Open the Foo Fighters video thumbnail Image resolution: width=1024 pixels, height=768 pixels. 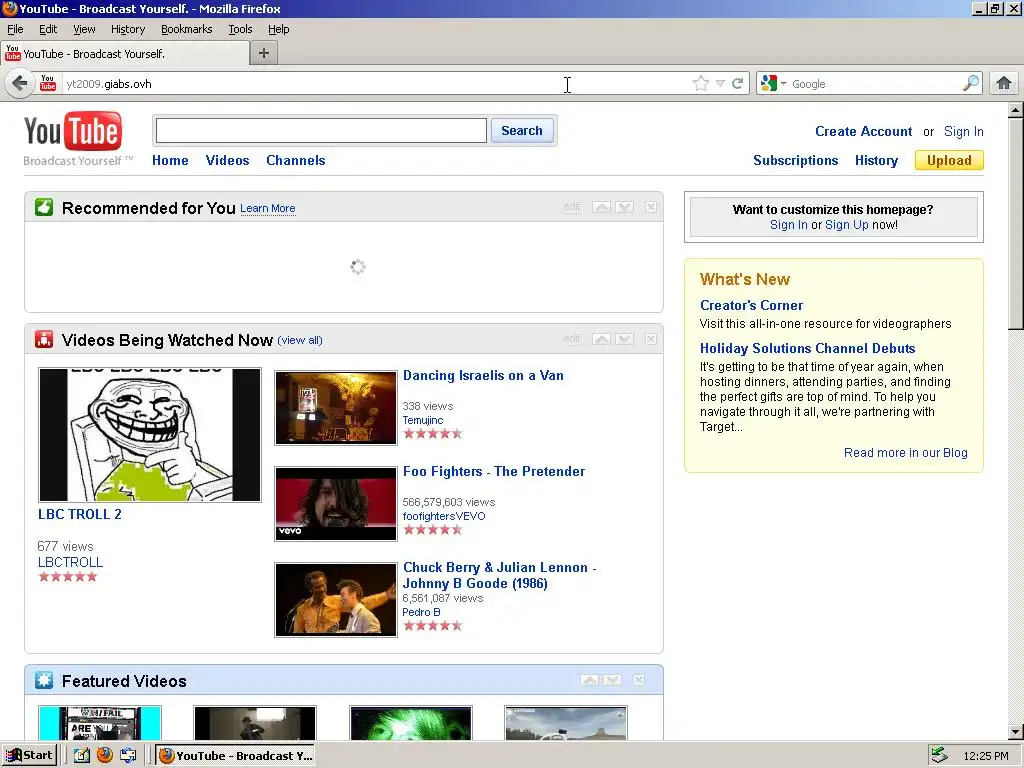(x=336, y=504)
